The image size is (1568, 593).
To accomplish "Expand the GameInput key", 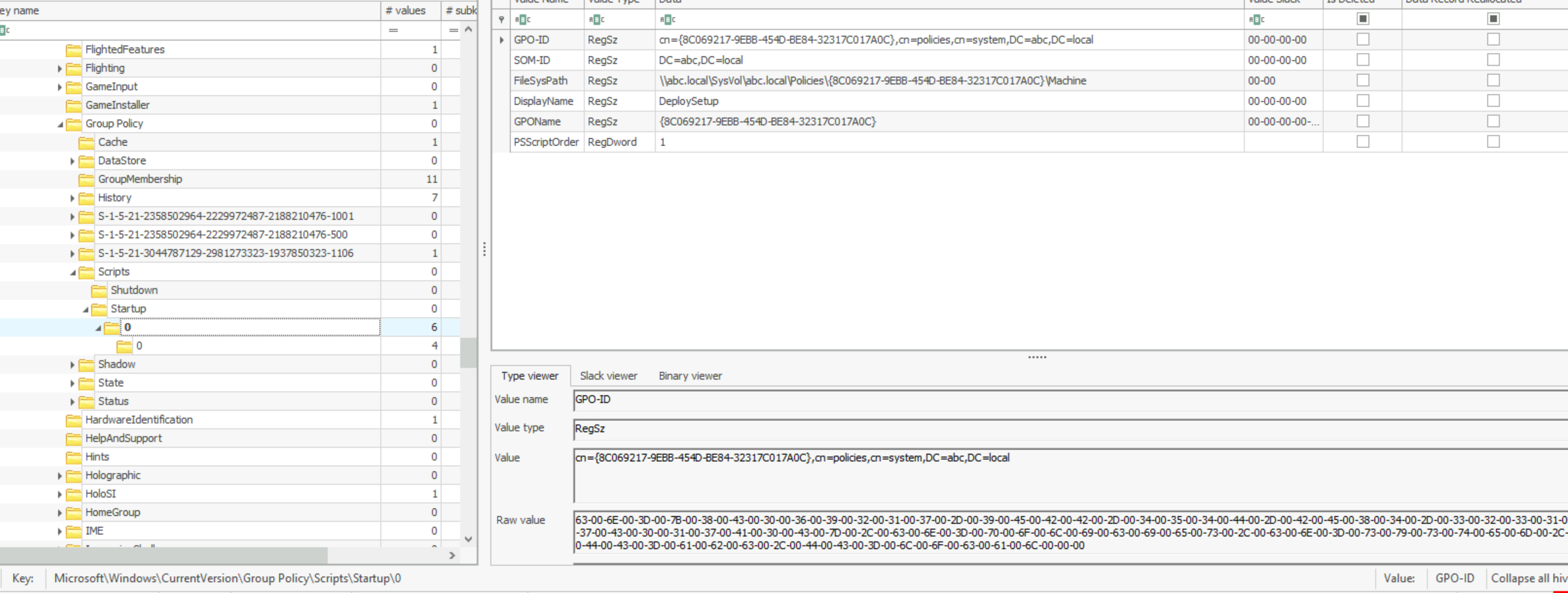I will click(60, 87).
